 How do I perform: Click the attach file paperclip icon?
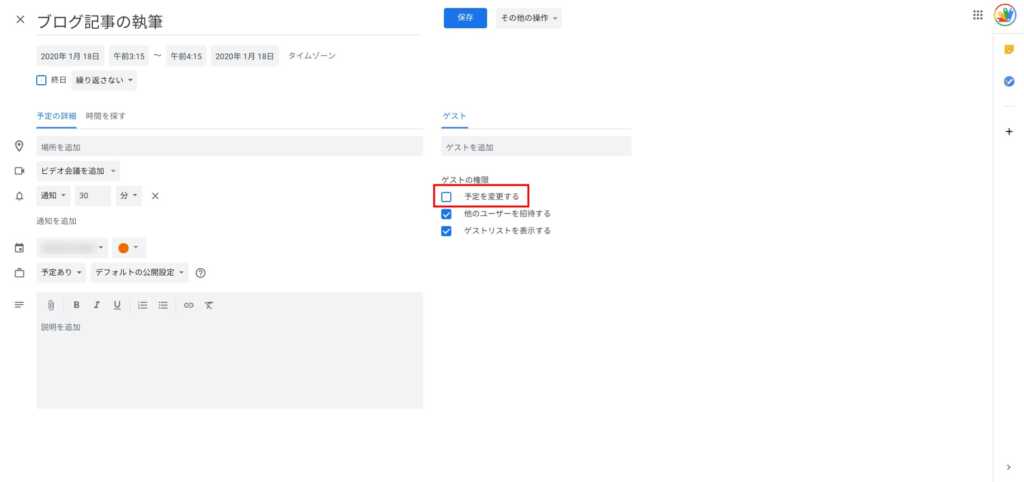click(x=51, y=305)
